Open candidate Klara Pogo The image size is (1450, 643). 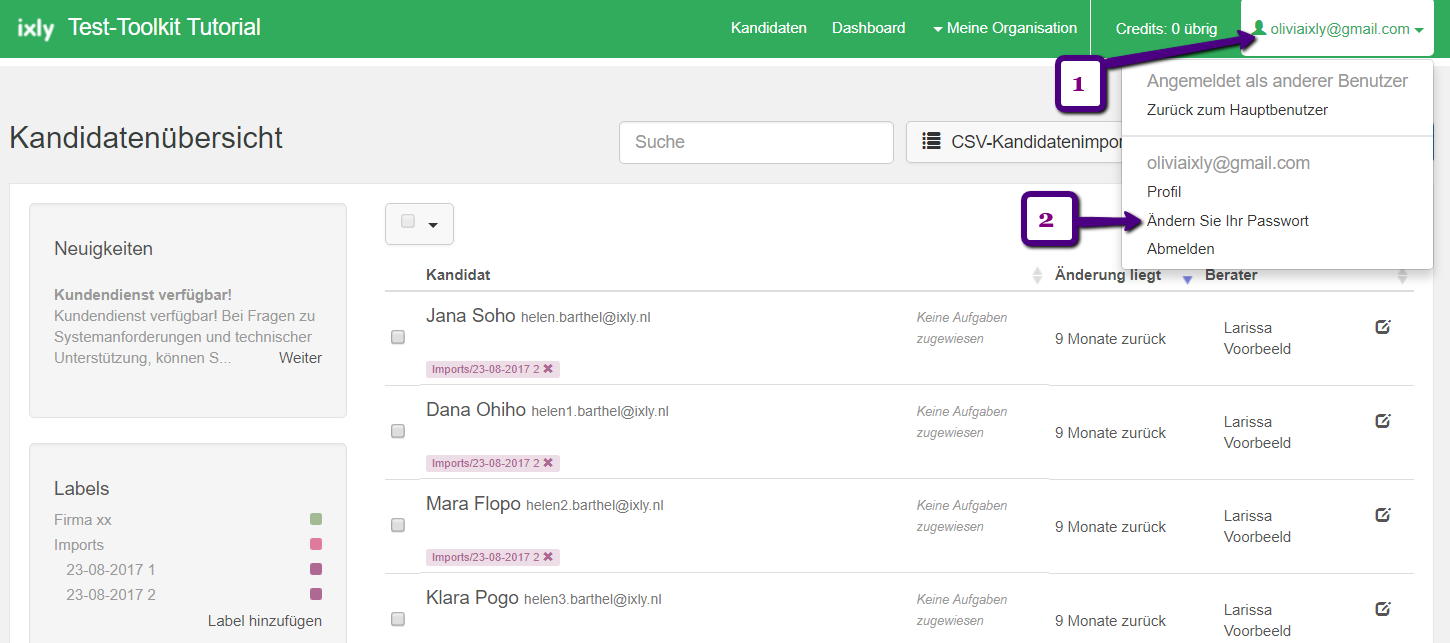click(x=472, y=598)
